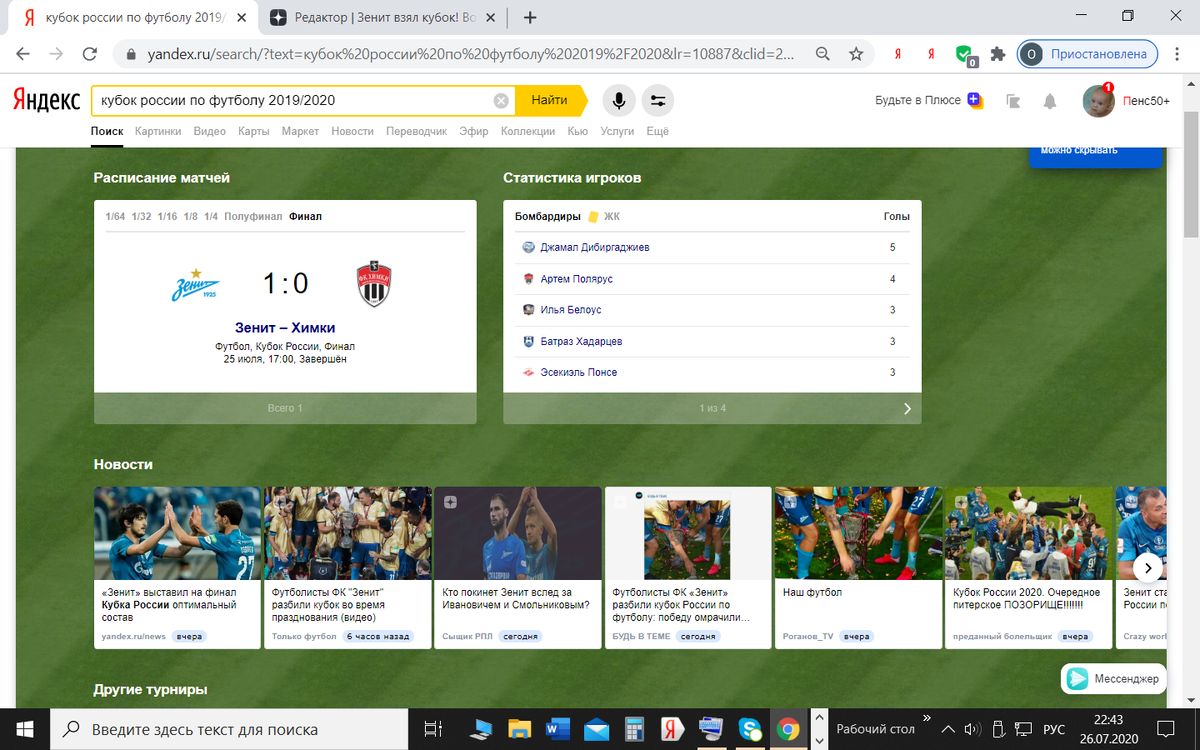Launch Word from the taskbar
This screenshot has height=750, width=1200.
(x=557, y=729)
